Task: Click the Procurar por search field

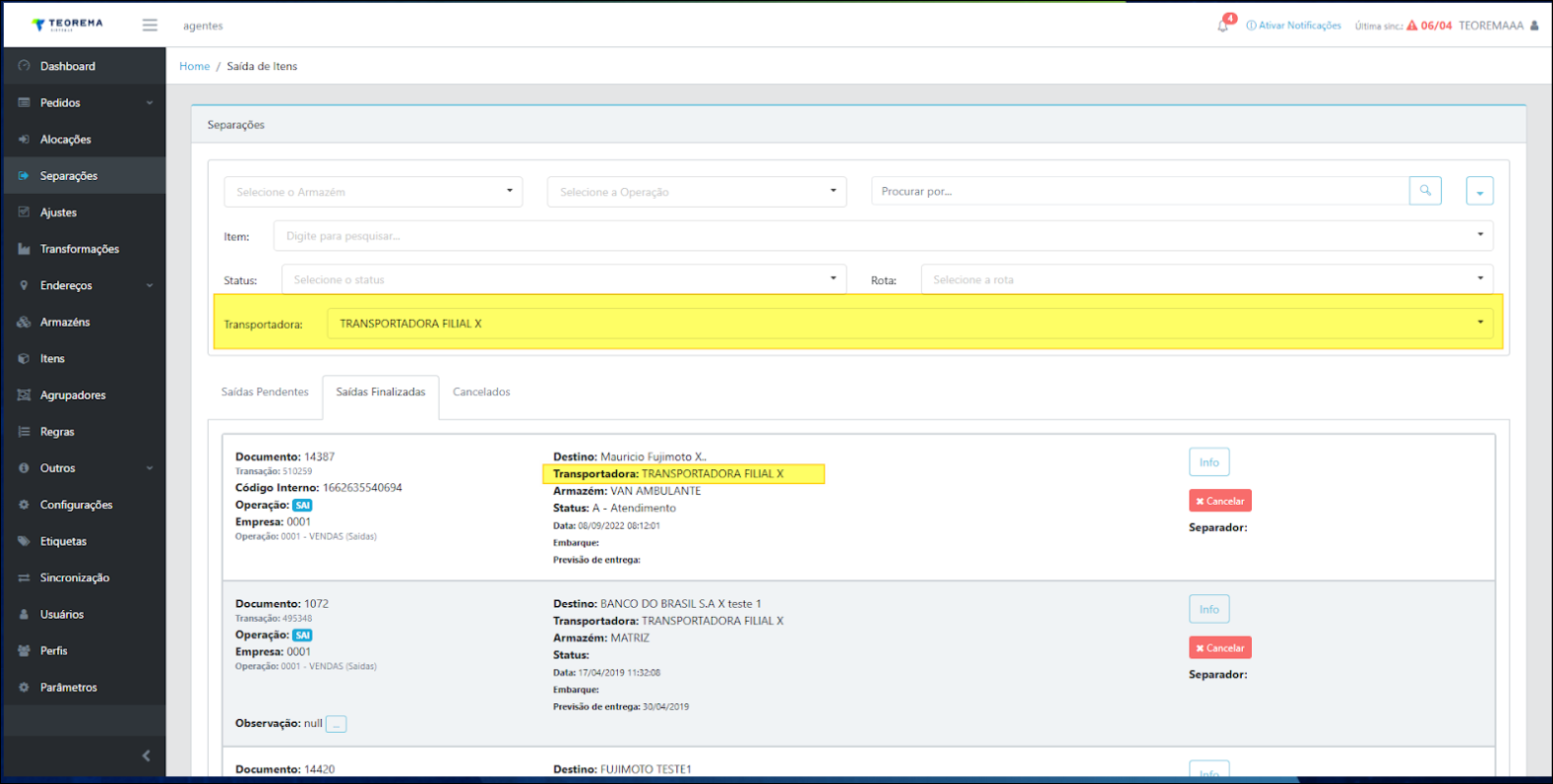Action: coord(1139,191)
